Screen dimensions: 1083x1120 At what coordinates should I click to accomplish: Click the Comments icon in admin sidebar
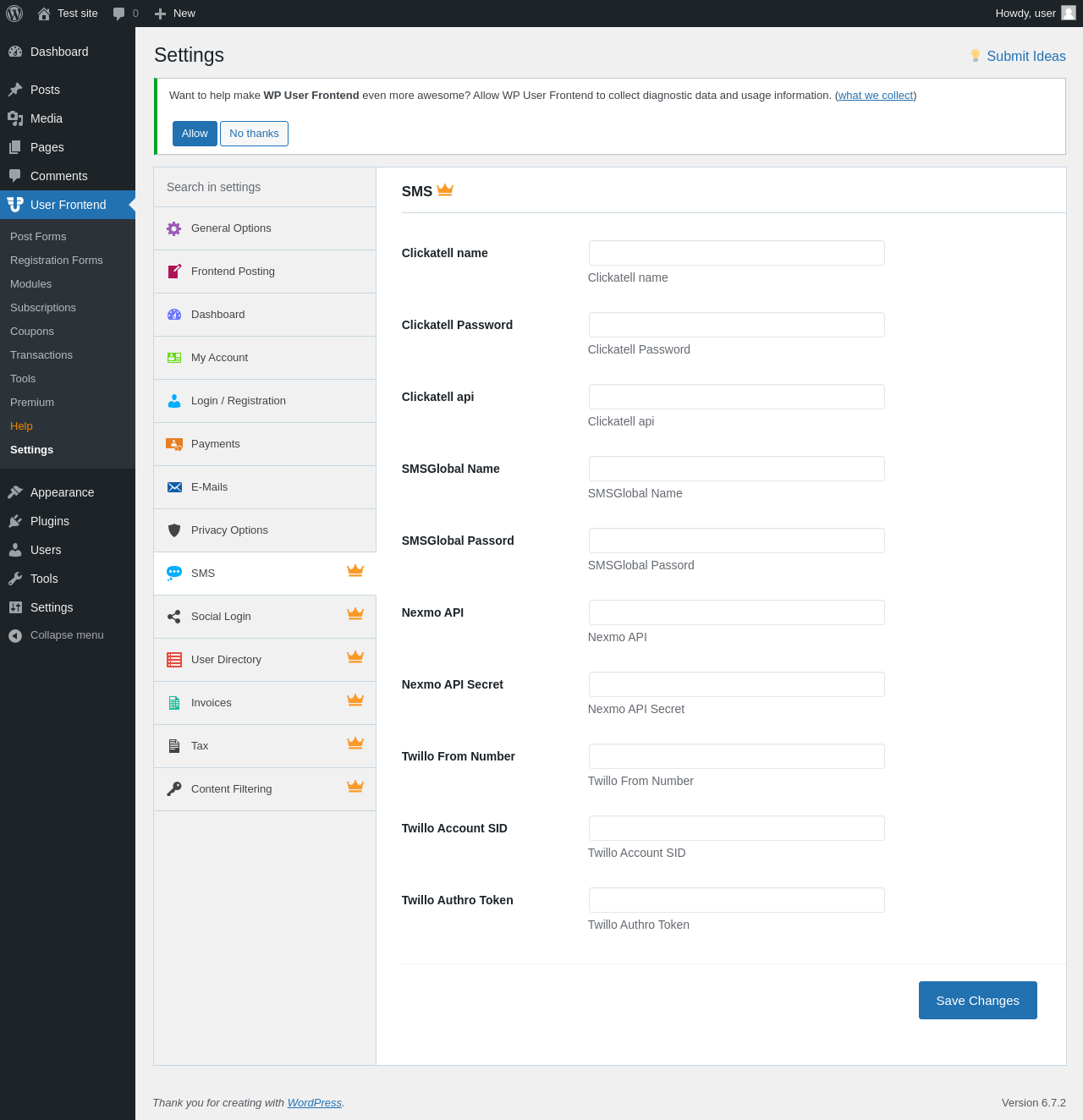click(15, 176)
